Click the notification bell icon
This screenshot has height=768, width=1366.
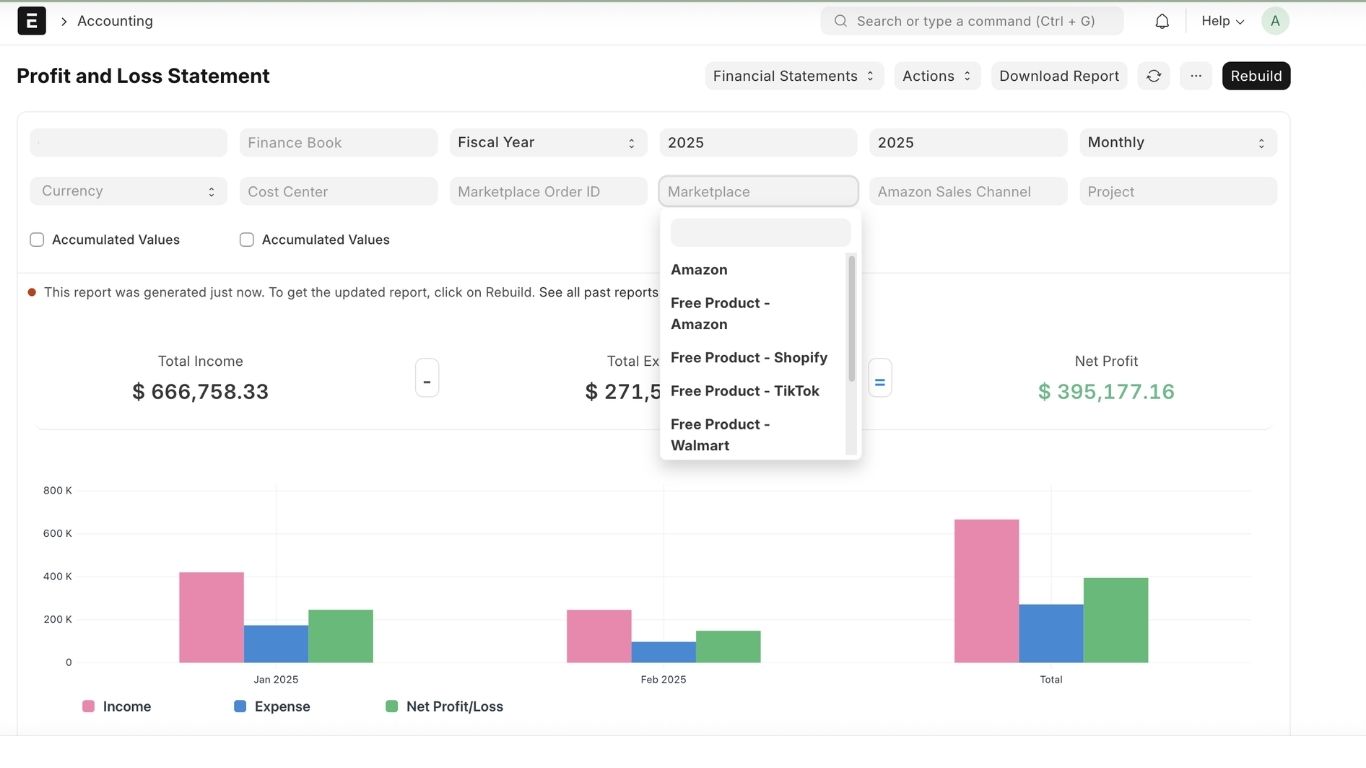pyautogui.click(x=1161, y=20)
